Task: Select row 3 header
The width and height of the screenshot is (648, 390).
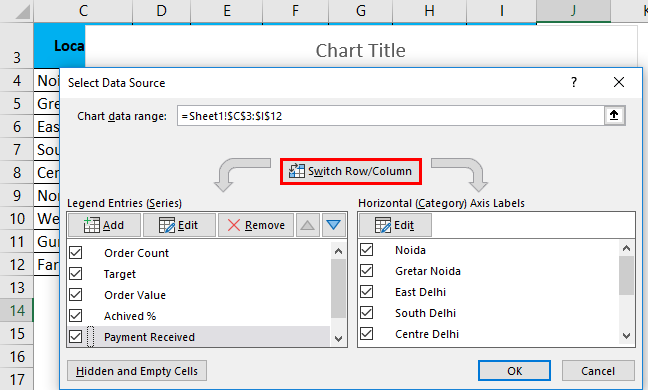Action: pos(17,45)
